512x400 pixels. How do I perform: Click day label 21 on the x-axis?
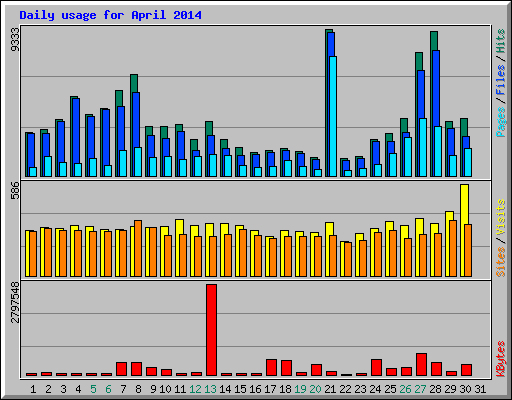point(330,389)
